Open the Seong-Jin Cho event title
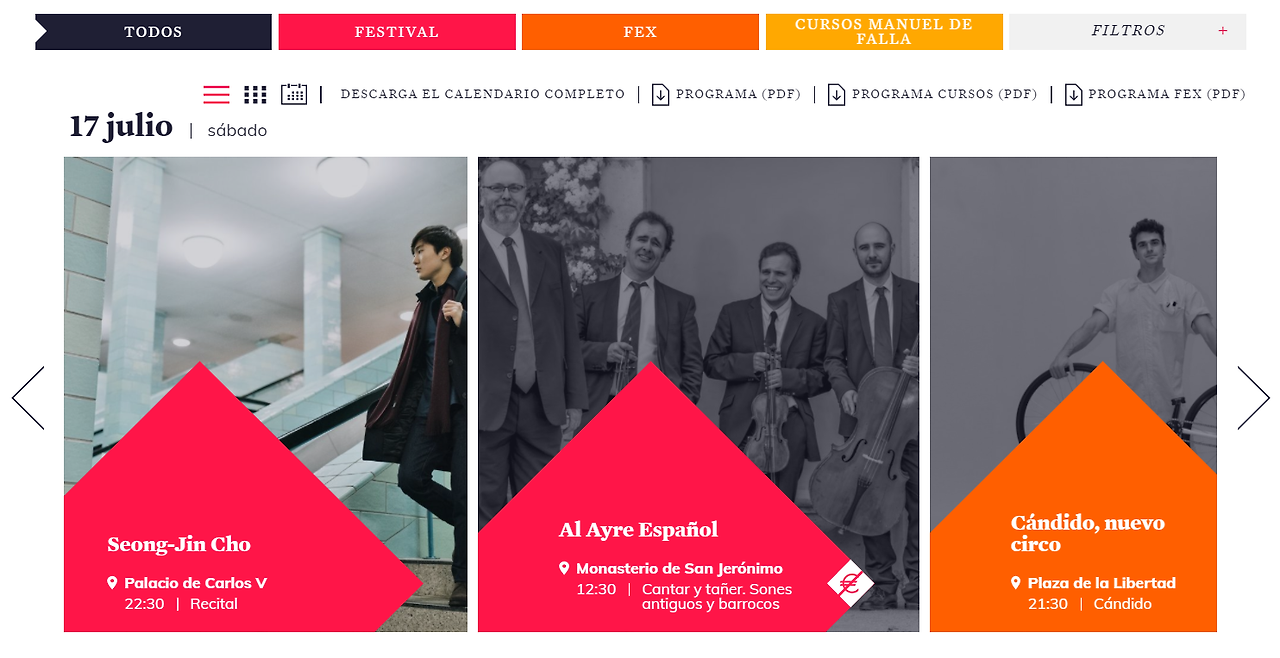Viewport: 1280px width, 658px height. point(179,545)
